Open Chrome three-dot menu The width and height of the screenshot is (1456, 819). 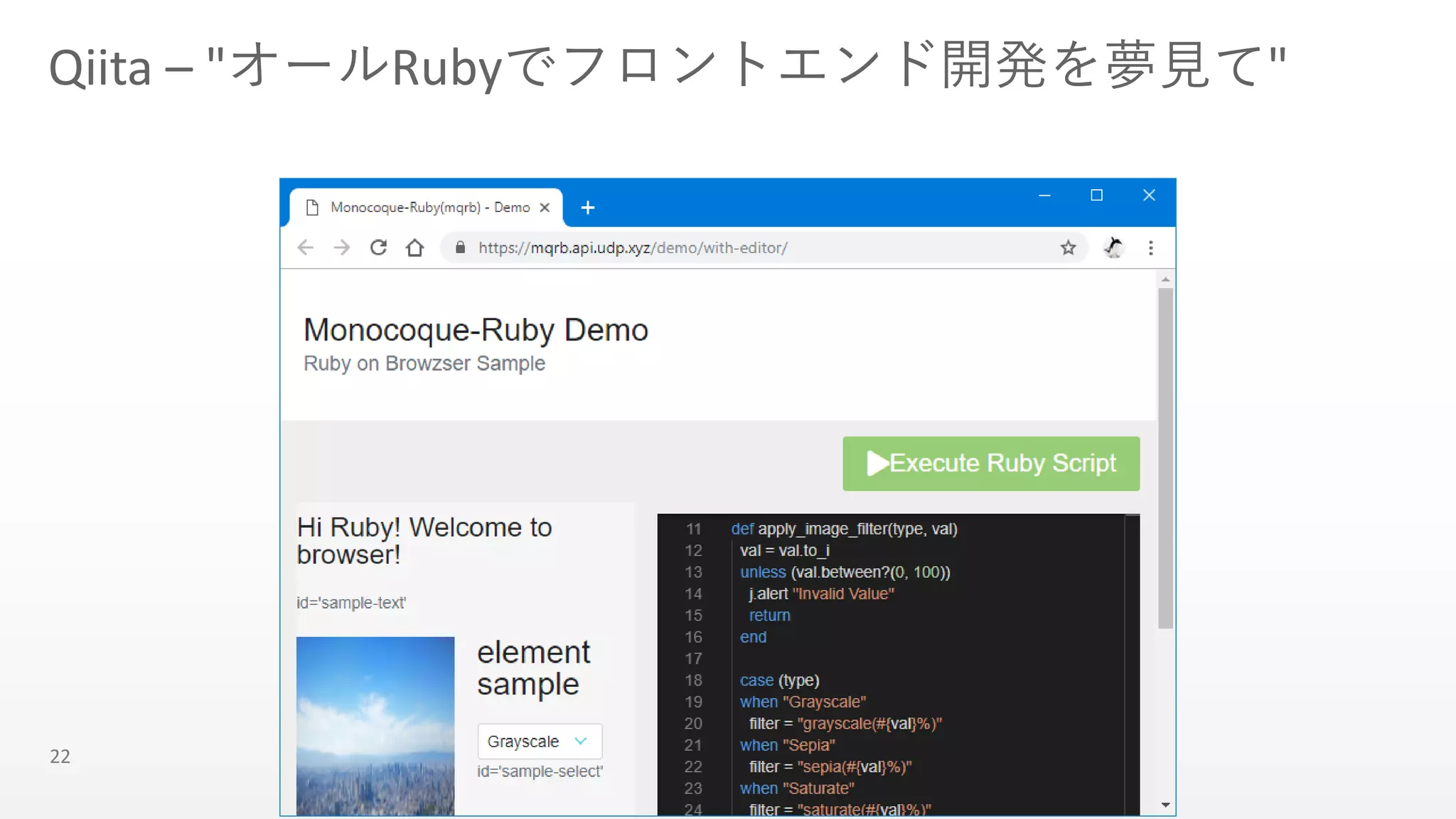pyautogui.click(x=1151, y=247)
